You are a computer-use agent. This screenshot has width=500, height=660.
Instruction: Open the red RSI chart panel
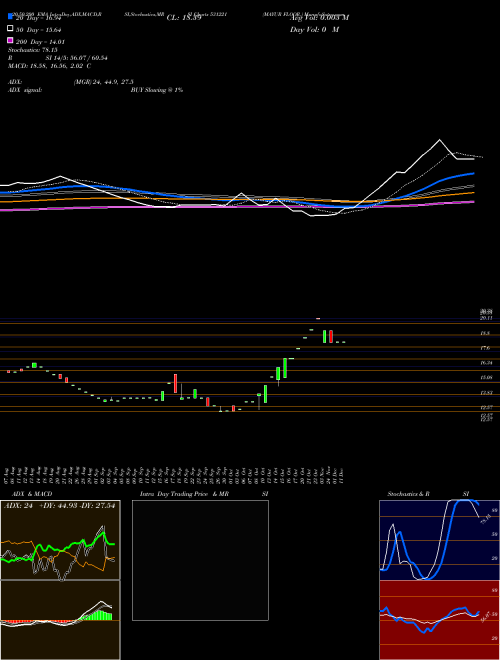point(439,620)
